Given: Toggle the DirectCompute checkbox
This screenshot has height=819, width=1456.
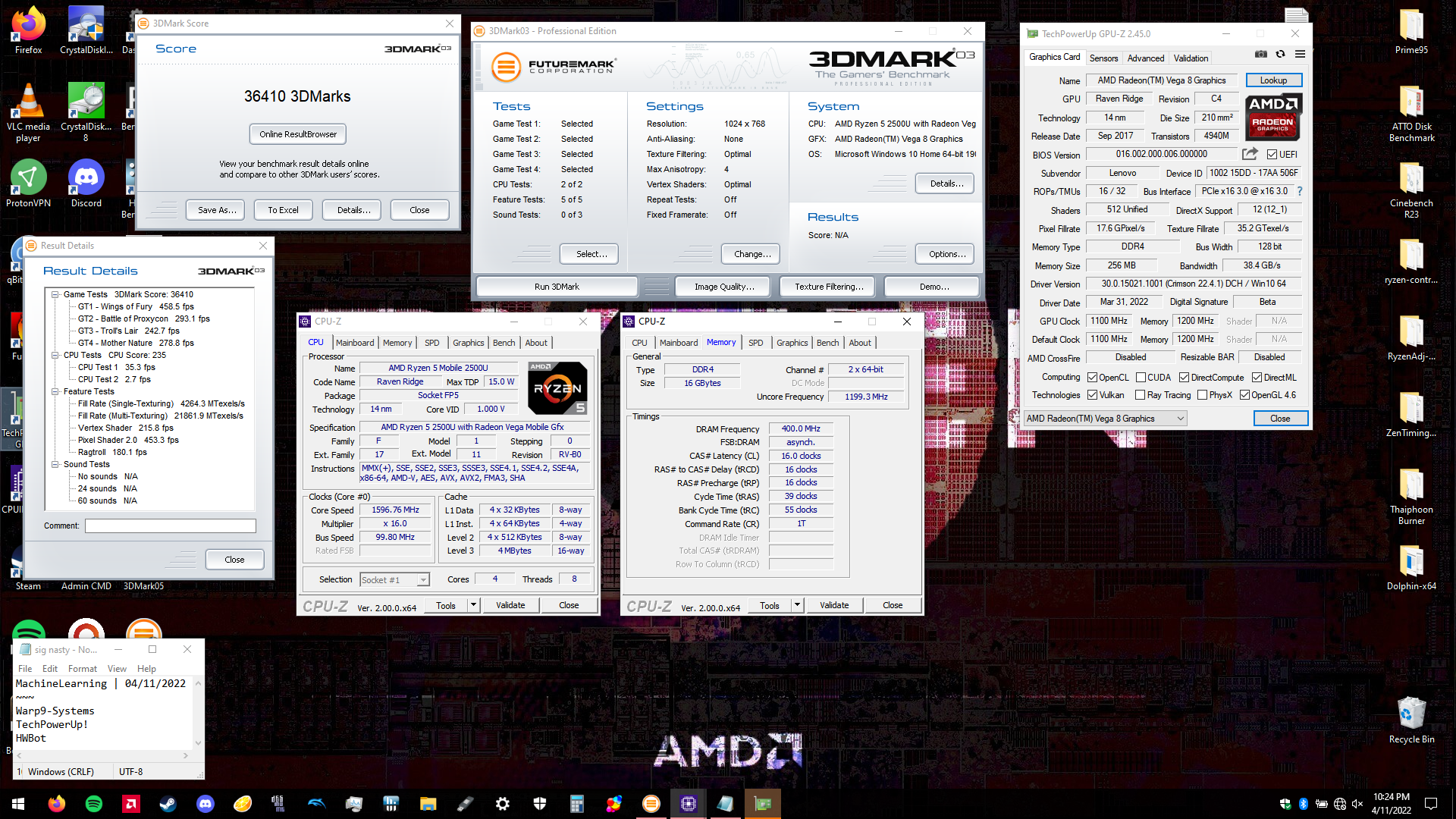Looking at the screenshot, I should point(1184,378).
